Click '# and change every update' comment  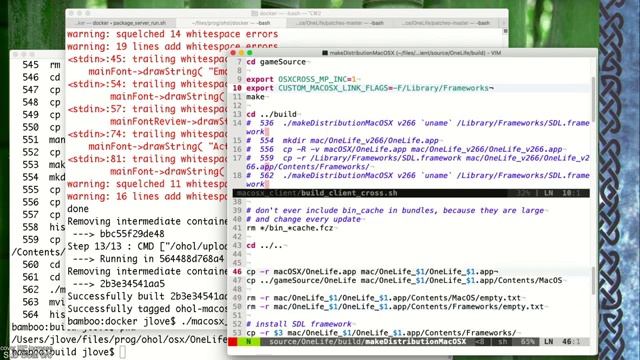click(x=304, y=219)
